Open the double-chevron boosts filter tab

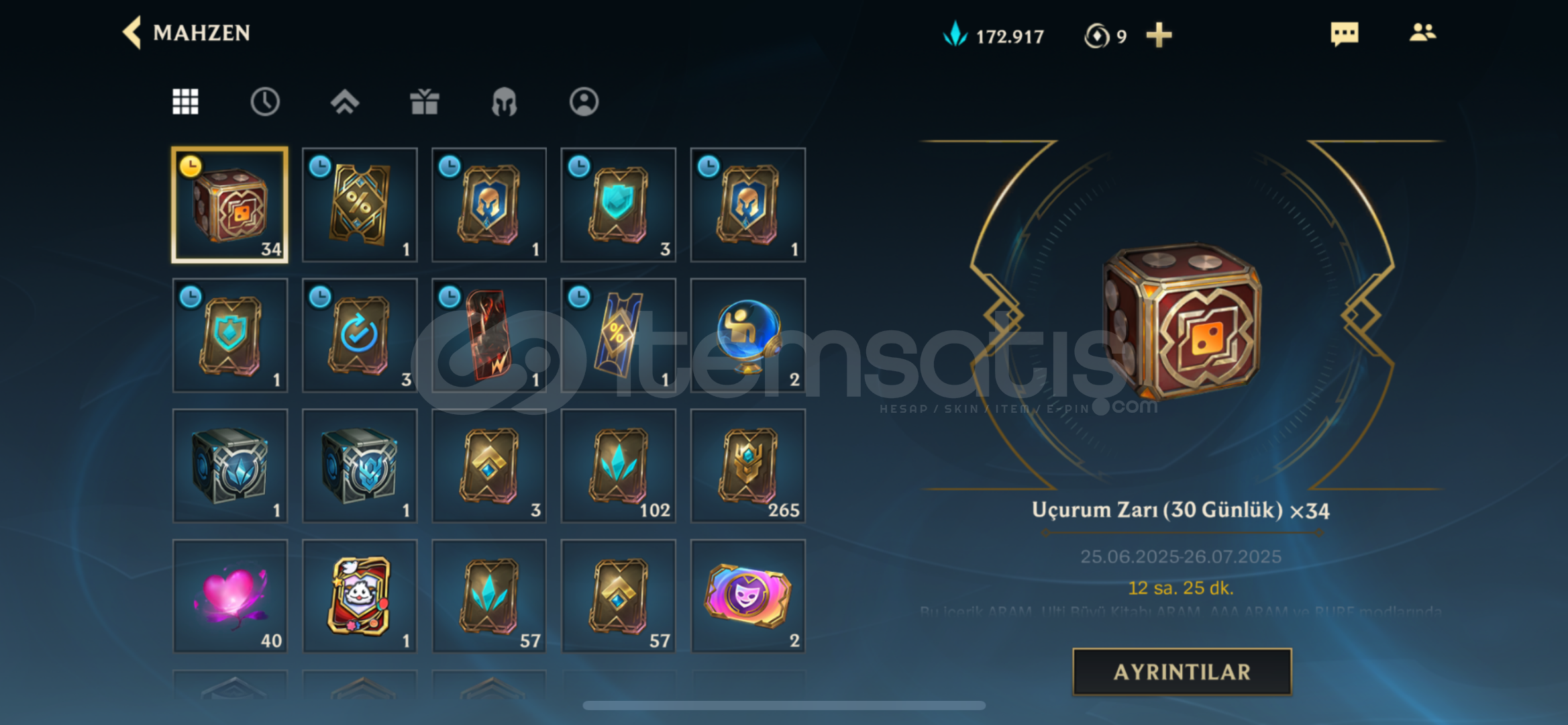click(345, 102)
